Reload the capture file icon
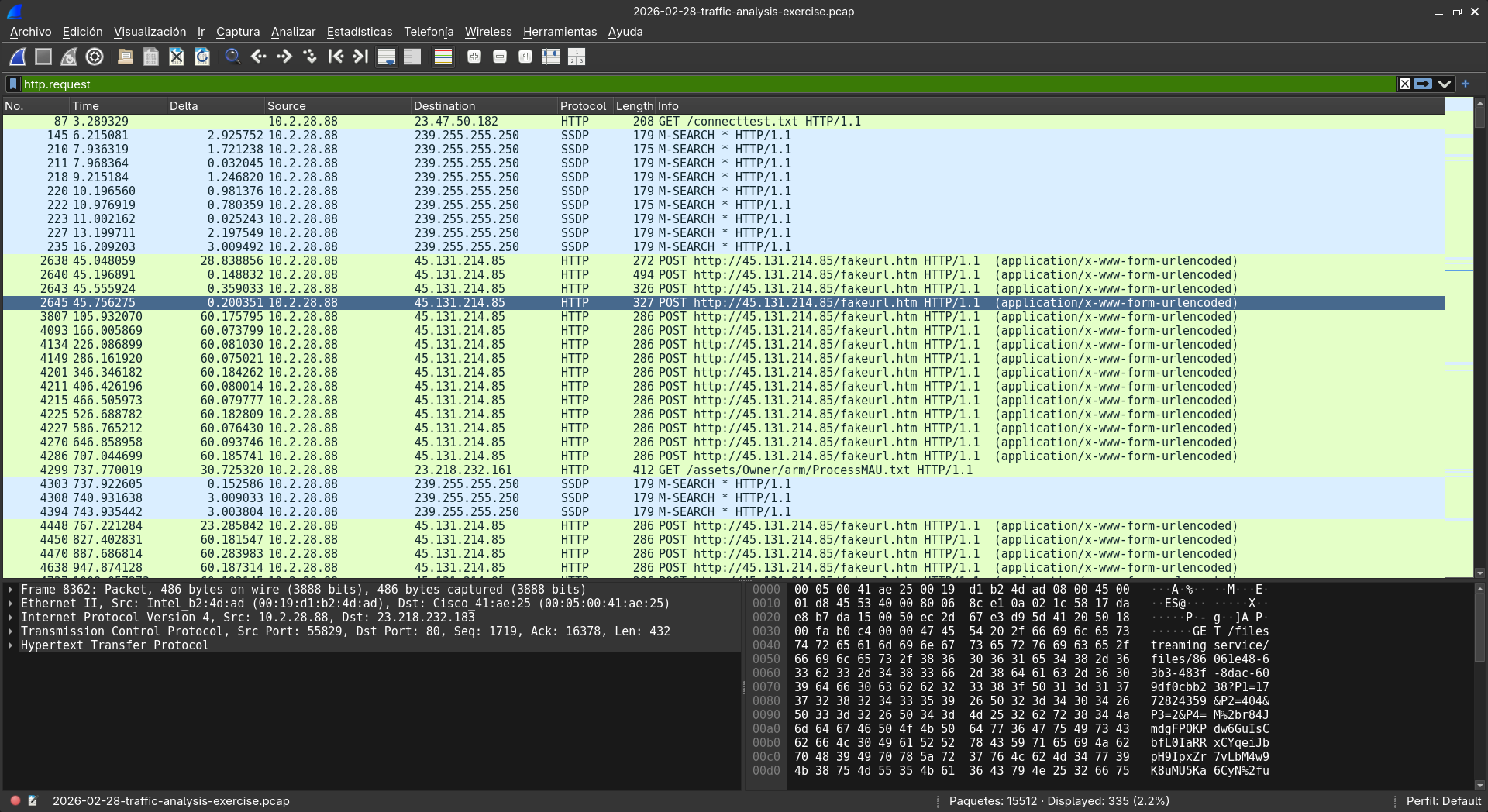Screen dimensions: 1488x812 pyautogui.click(x=202, y=57)
